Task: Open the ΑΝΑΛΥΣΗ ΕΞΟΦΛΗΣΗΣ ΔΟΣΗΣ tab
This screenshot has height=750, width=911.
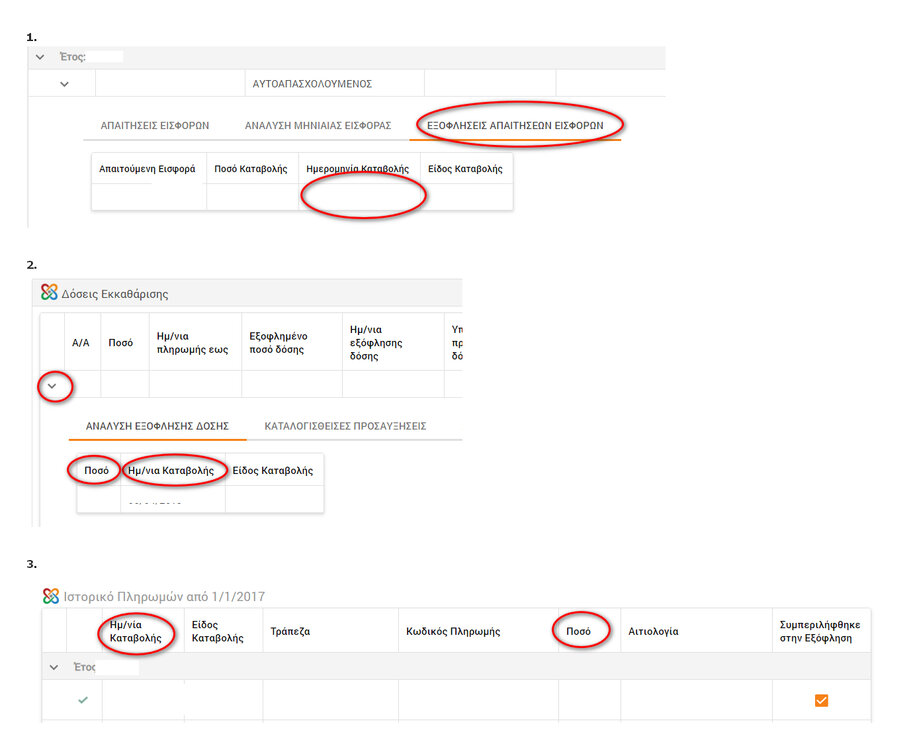Action: point(157,426)
